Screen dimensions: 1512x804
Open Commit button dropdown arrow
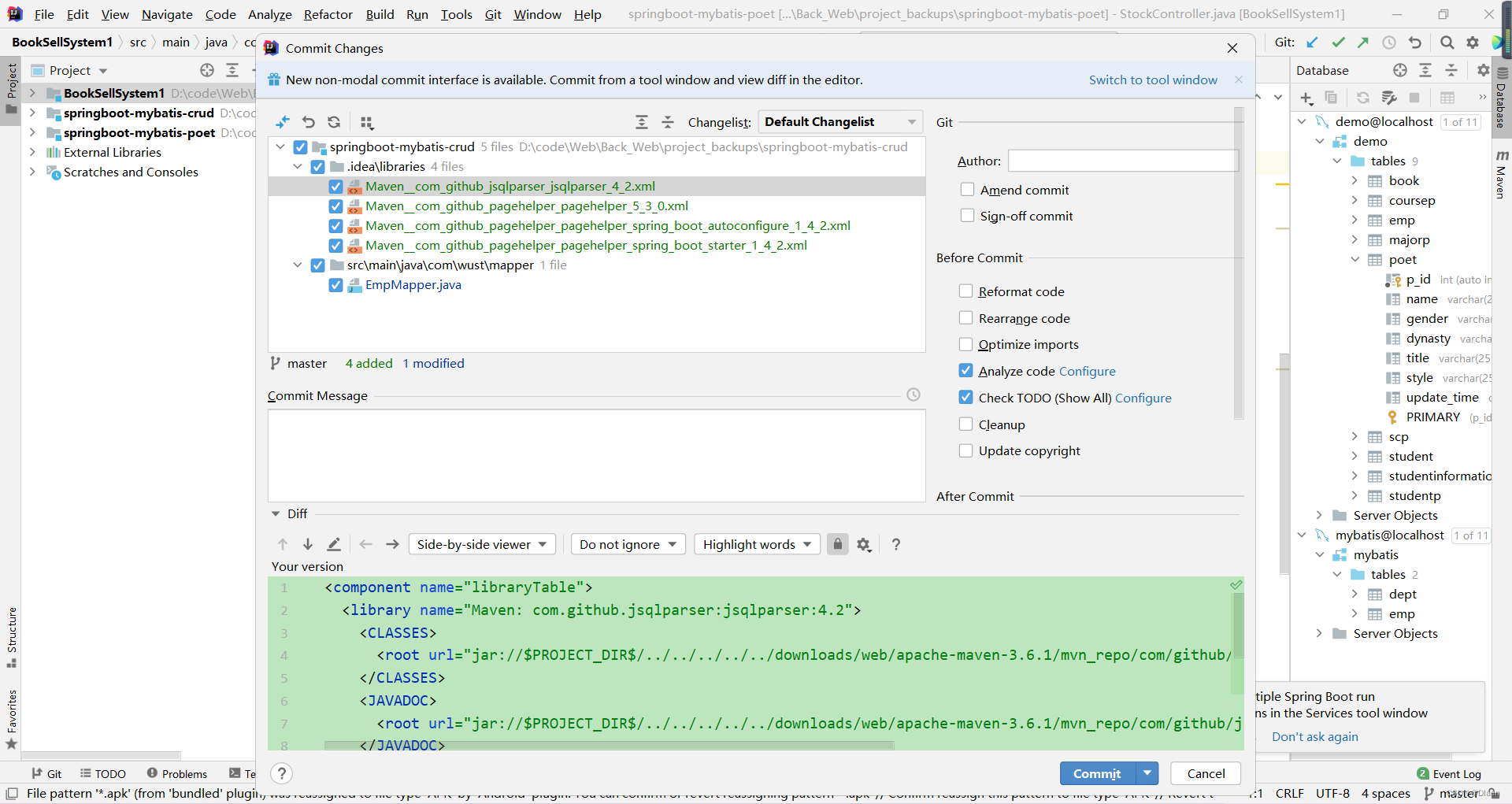pos(1147,773)
